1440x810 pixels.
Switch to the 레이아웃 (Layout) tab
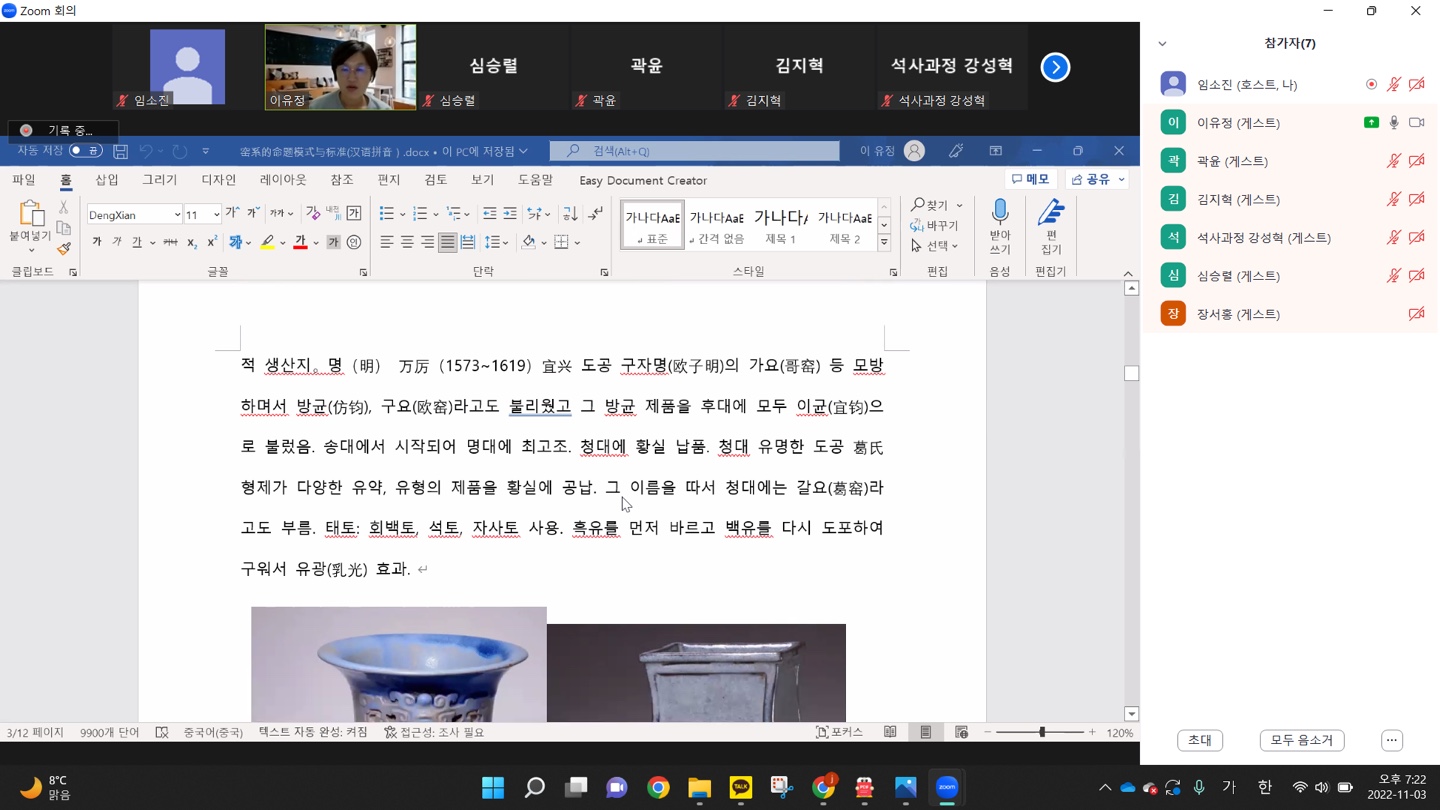click(283, 180)
